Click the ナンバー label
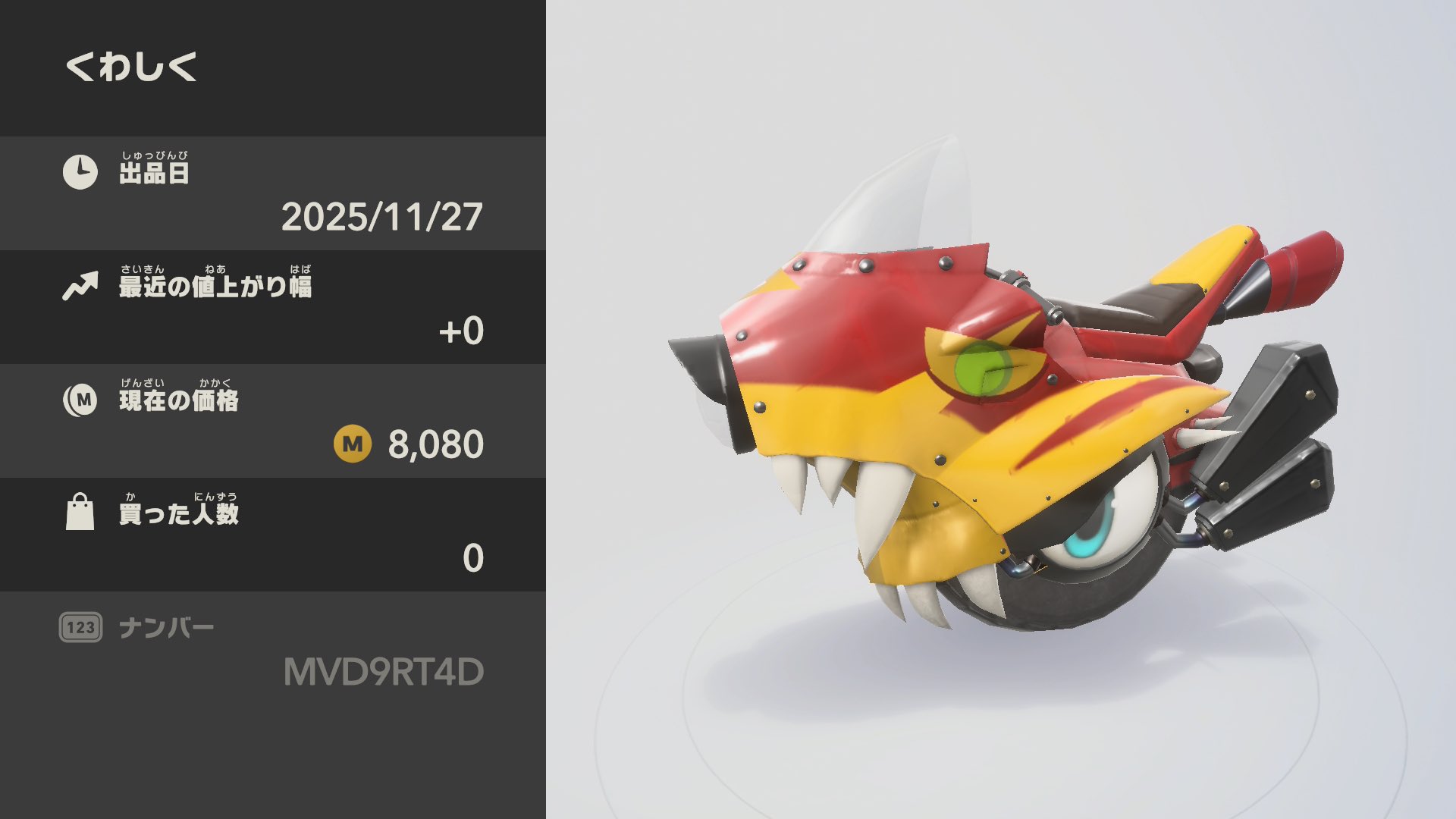 pyautogui.click(x=167, y=628)
